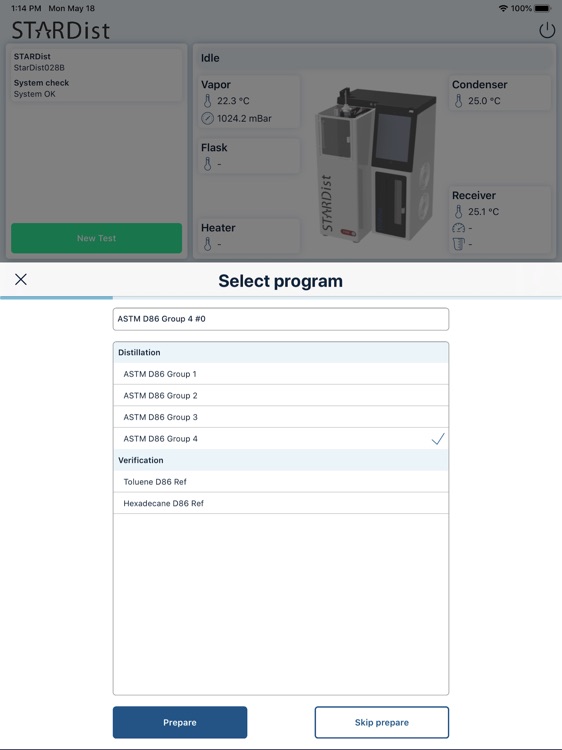Click the green New Test button

97,238
